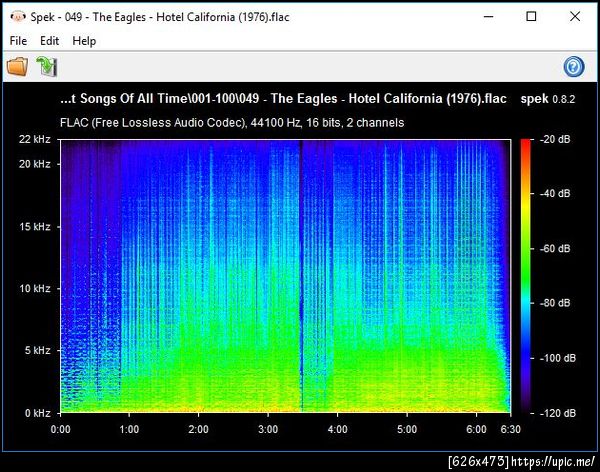
Task: Open the Help menu
Action: [x=84, y=41]
